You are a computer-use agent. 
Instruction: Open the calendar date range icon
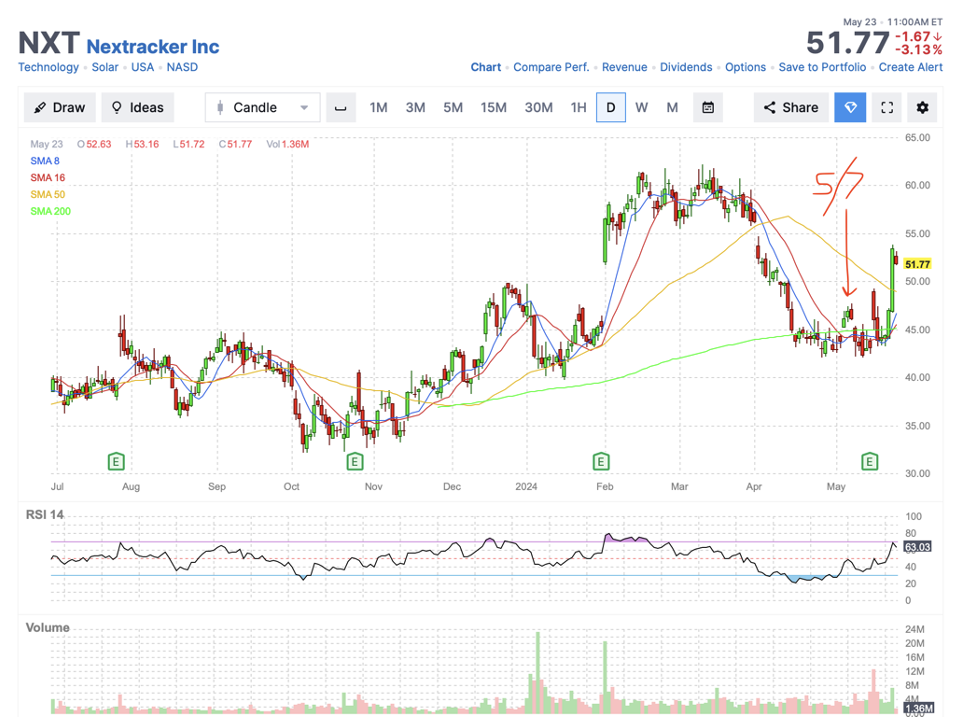708,107
